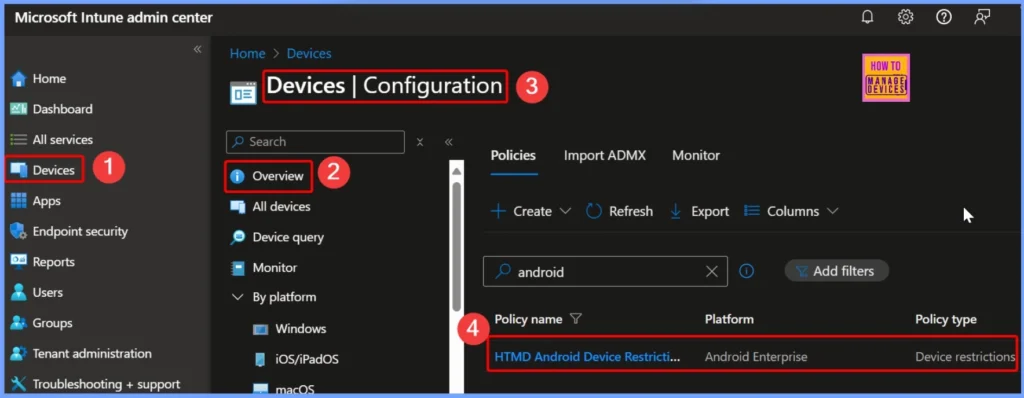Open the notifications bell icon
The image size is (1024, 398).
pyautogui.click(x=867, y=18)
